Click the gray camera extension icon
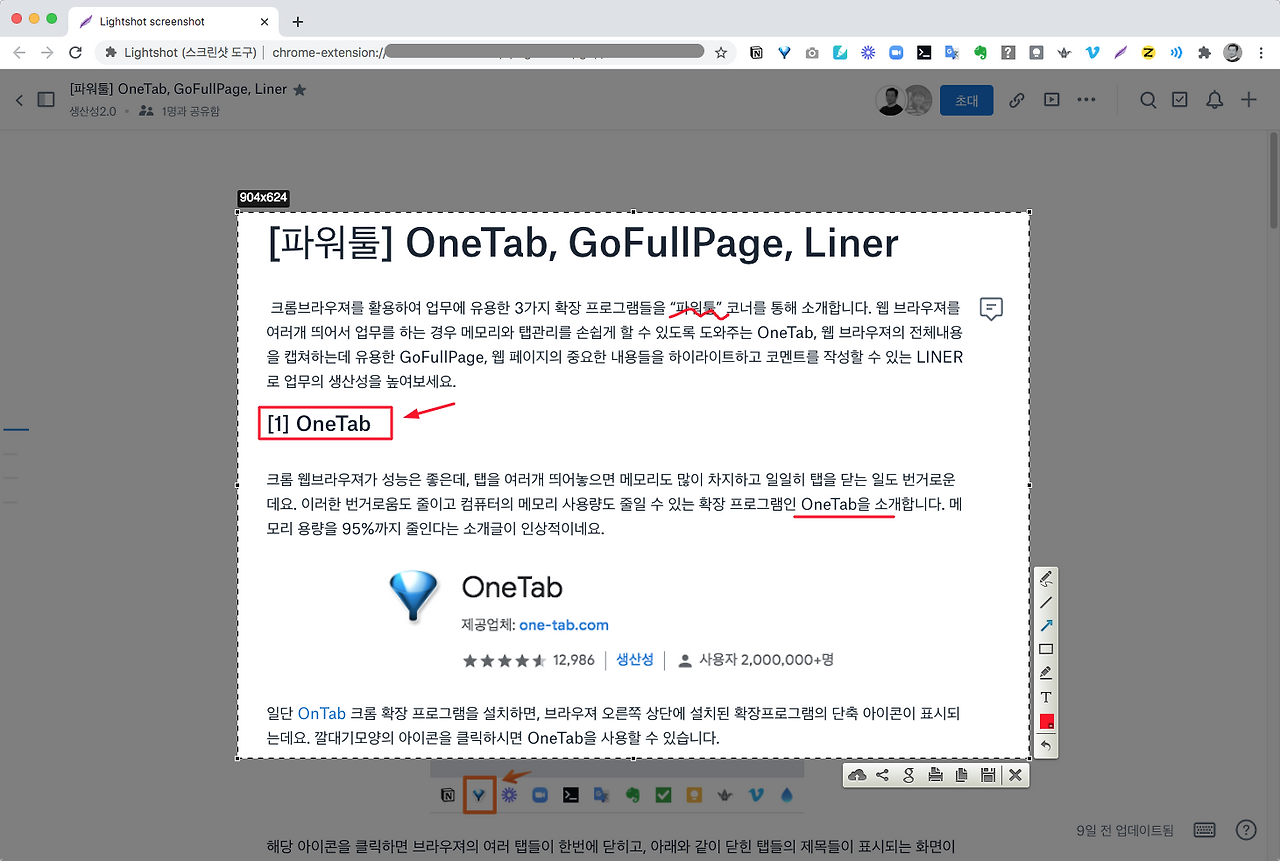This screenshot has height=861, width=1280. [812, 52]
